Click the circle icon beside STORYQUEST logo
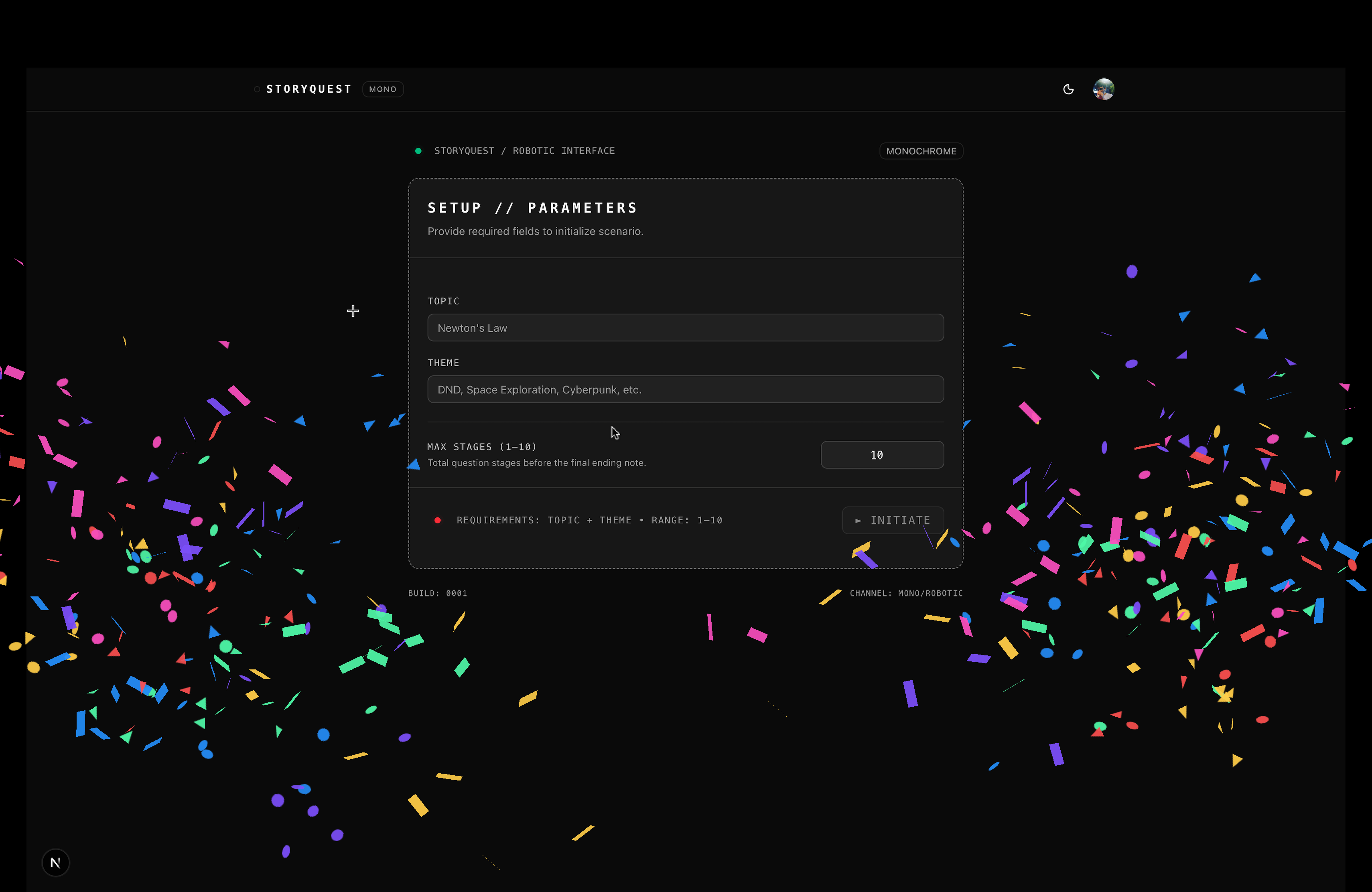The image size is (1372, 892). tap(257, 89)
